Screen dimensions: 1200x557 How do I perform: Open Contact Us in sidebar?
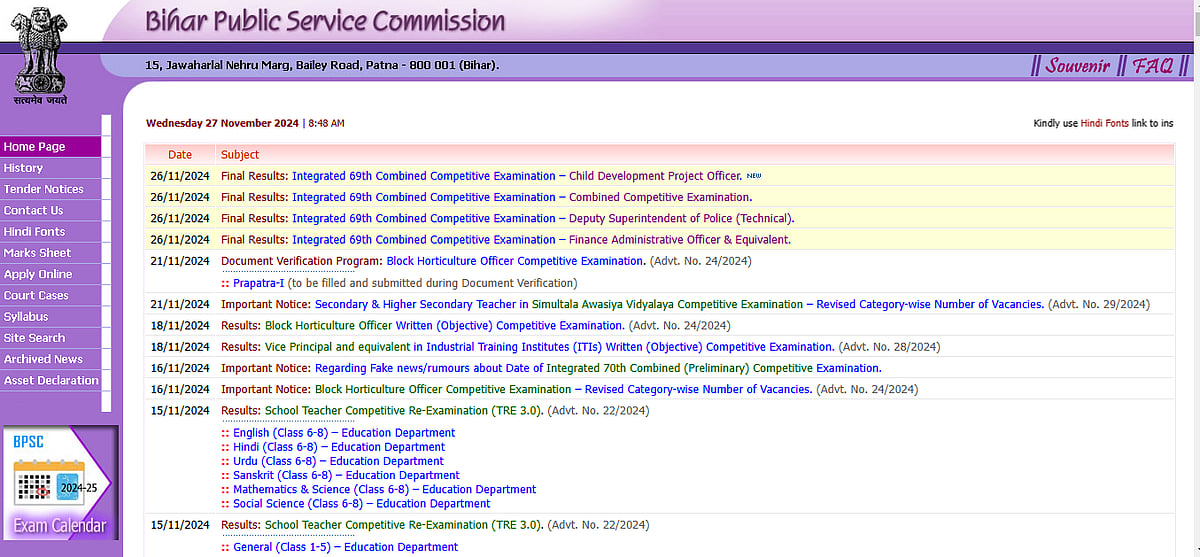click(x=34, y=210)
